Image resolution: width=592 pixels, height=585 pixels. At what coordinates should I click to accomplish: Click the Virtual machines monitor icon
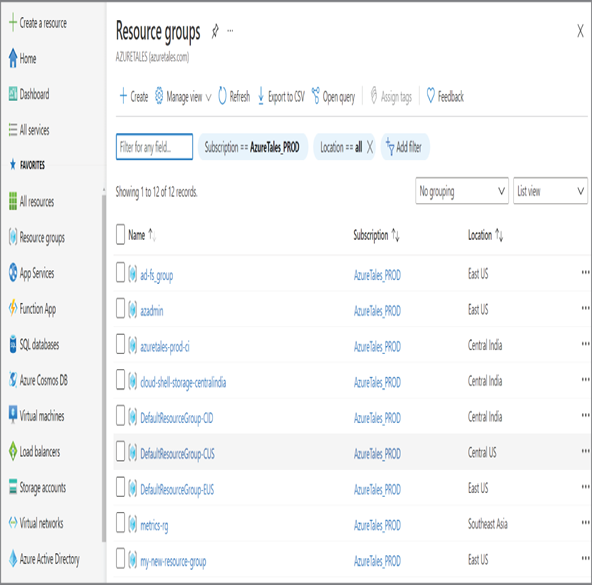[x=13, y=415]
